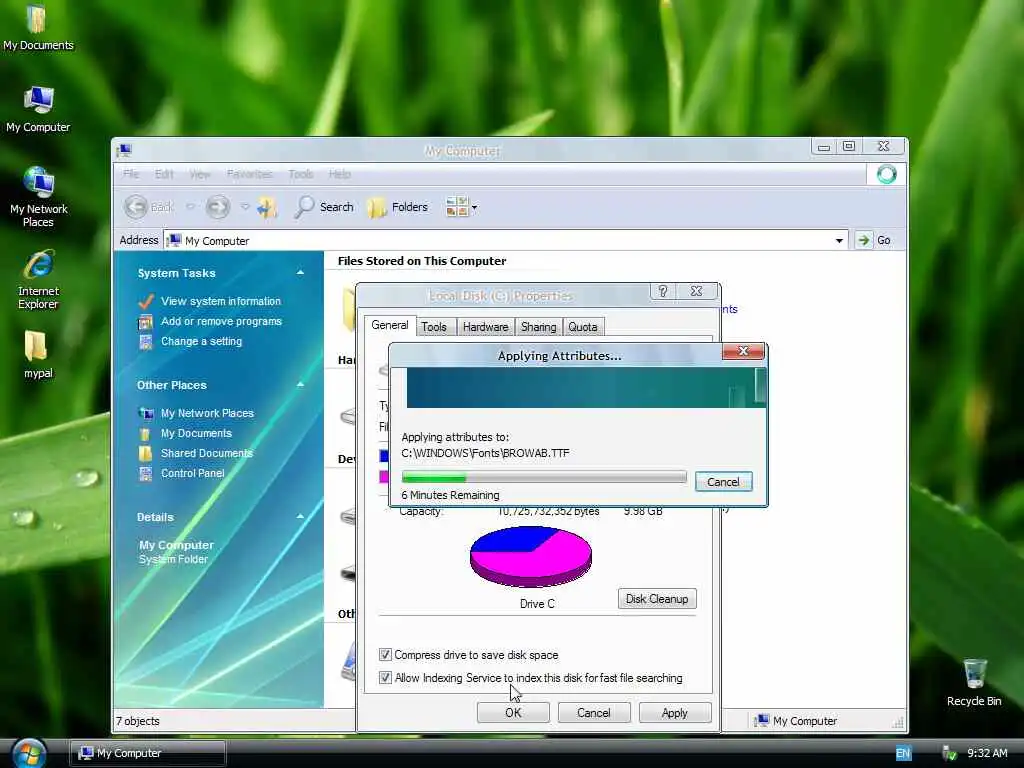The image size is (1024, 768).
Task: Click the EN language indicator in tray
Action: tap(903, 754)
